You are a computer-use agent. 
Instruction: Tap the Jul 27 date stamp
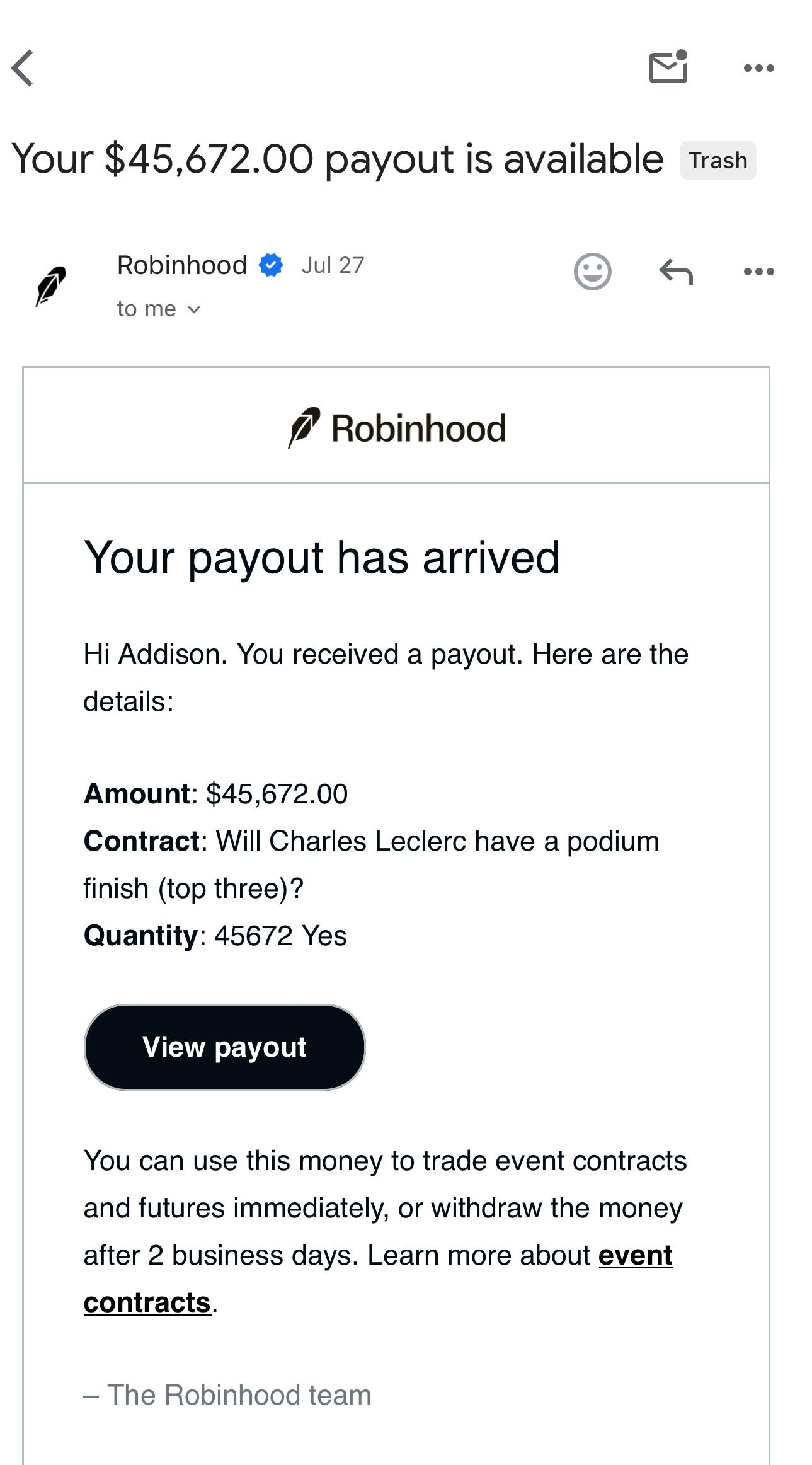333,265
